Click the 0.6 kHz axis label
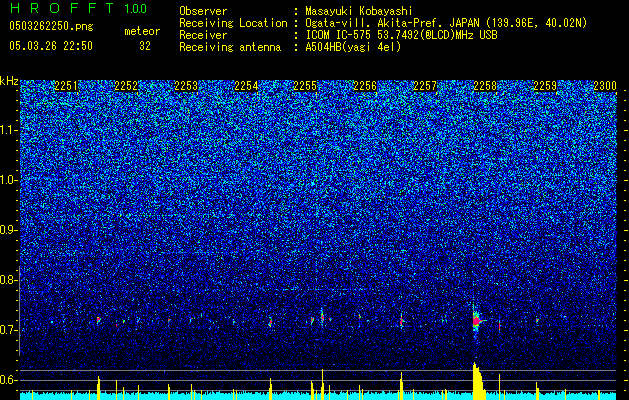The height and width of the screenshot is (400, 629). click(9, 380)
